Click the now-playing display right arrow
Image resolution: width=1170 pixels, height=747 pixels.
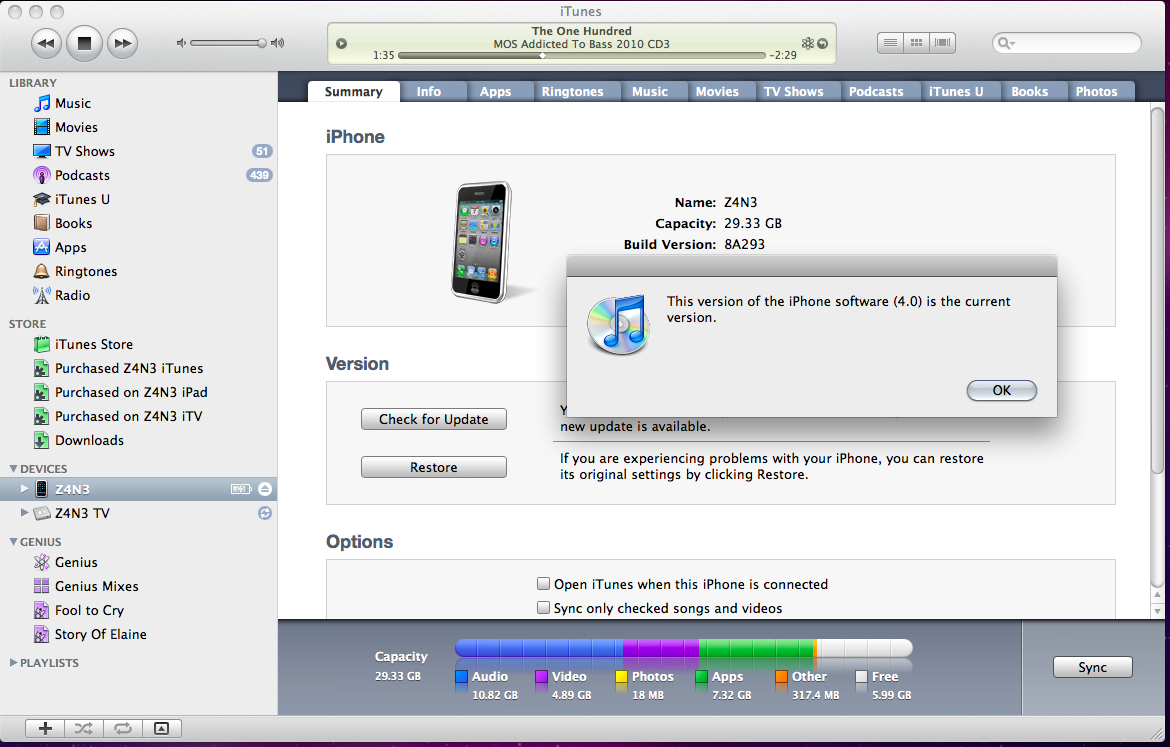point(822,43)
